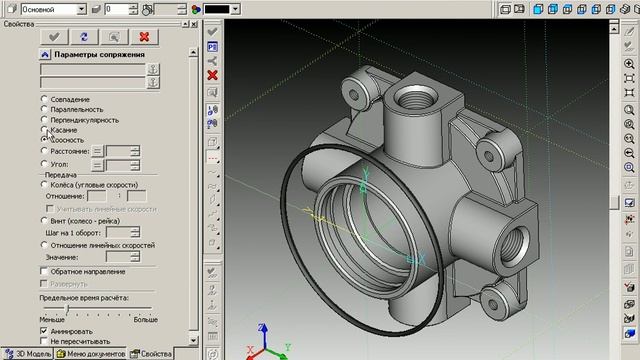The height and width of the screenshot is (360, 640).
Task: Click the second blue cube display icon
Action: coord(553,9)
